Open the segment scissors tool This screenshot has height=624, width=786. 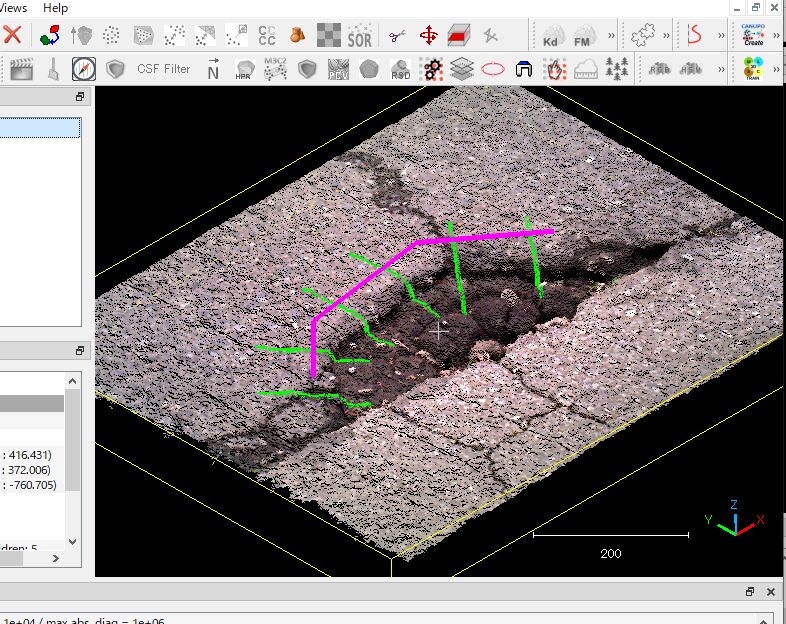[398, 37]
